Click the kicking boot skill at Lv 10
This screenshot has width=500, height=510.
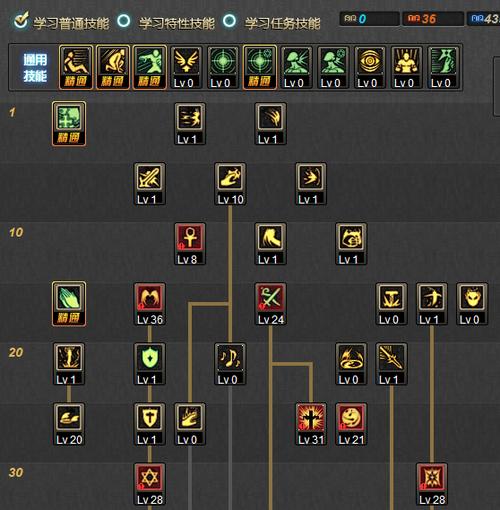tap(230, 184)
